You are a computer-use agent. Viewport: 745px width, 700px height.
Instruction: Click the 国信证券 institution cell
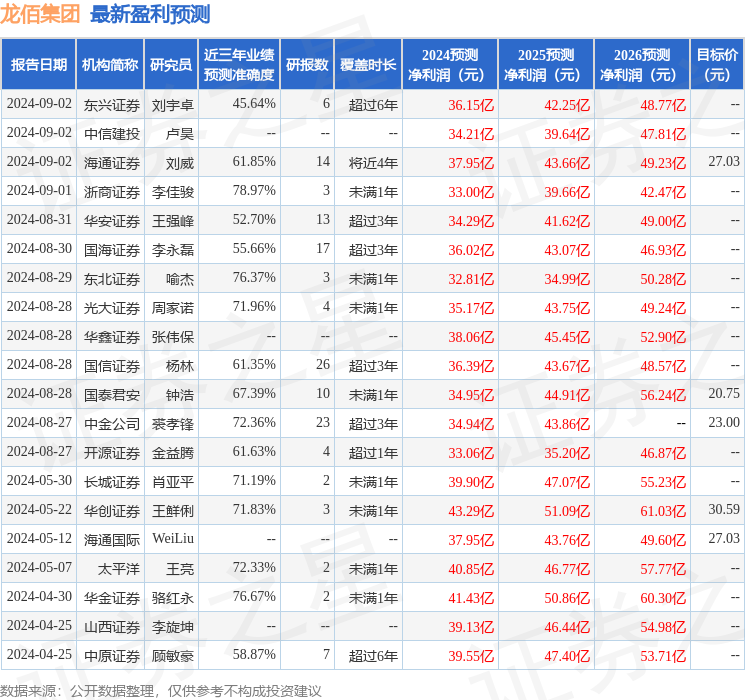[x=112, y=366]
